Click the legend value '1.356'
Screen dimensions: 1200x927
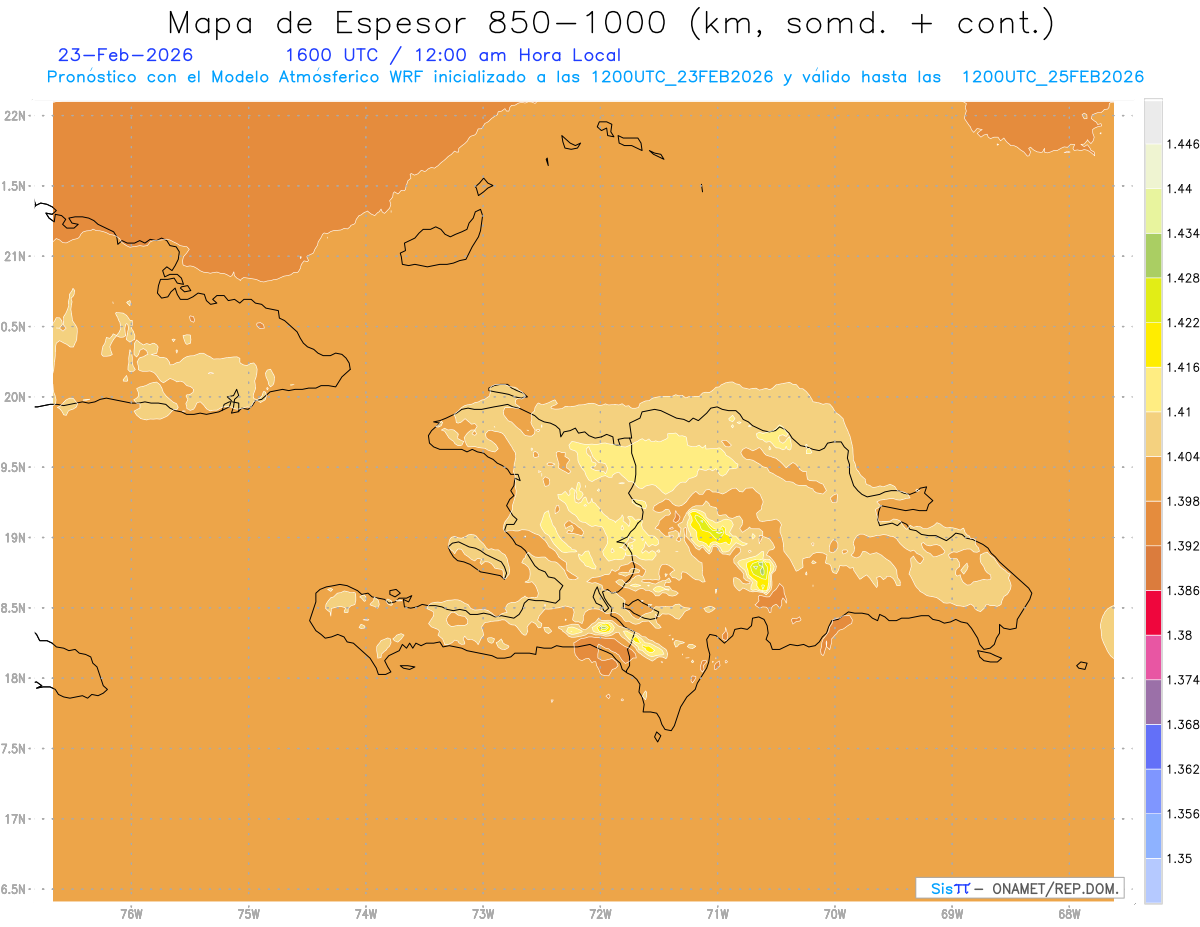pos(1185,814)
